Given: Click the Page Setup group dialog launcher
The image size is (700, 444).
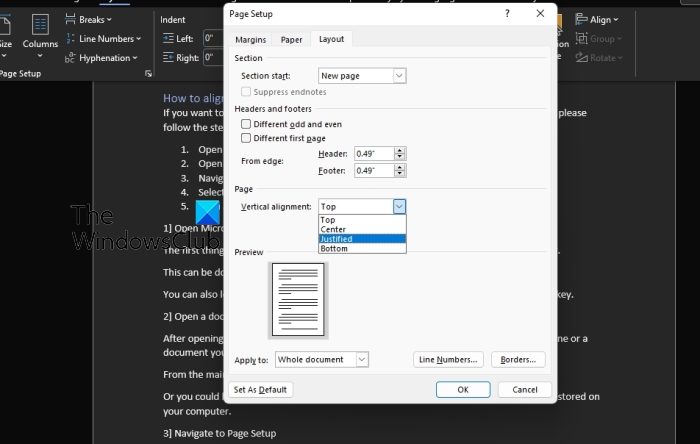Looking at the screenshot, I should coord(148,74).
